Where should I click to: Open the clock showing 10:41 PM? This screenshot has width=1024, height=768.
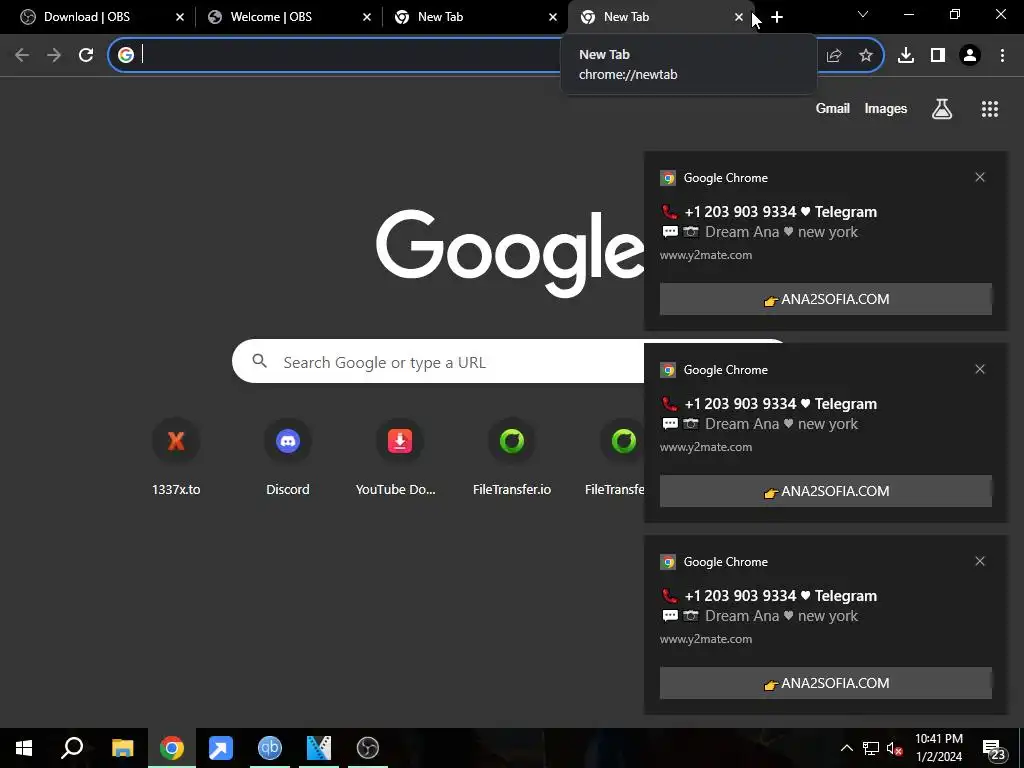tap(939, 748)
